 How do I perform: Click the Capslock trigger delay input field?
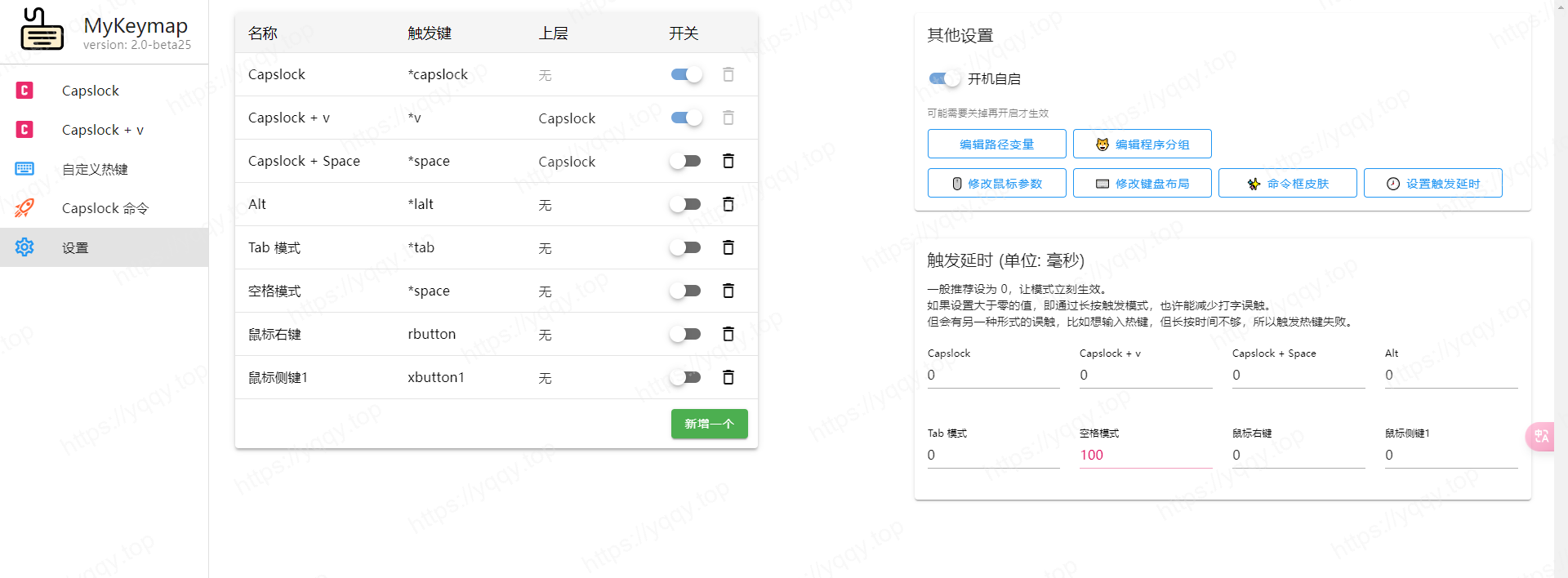tap(992, 376)
